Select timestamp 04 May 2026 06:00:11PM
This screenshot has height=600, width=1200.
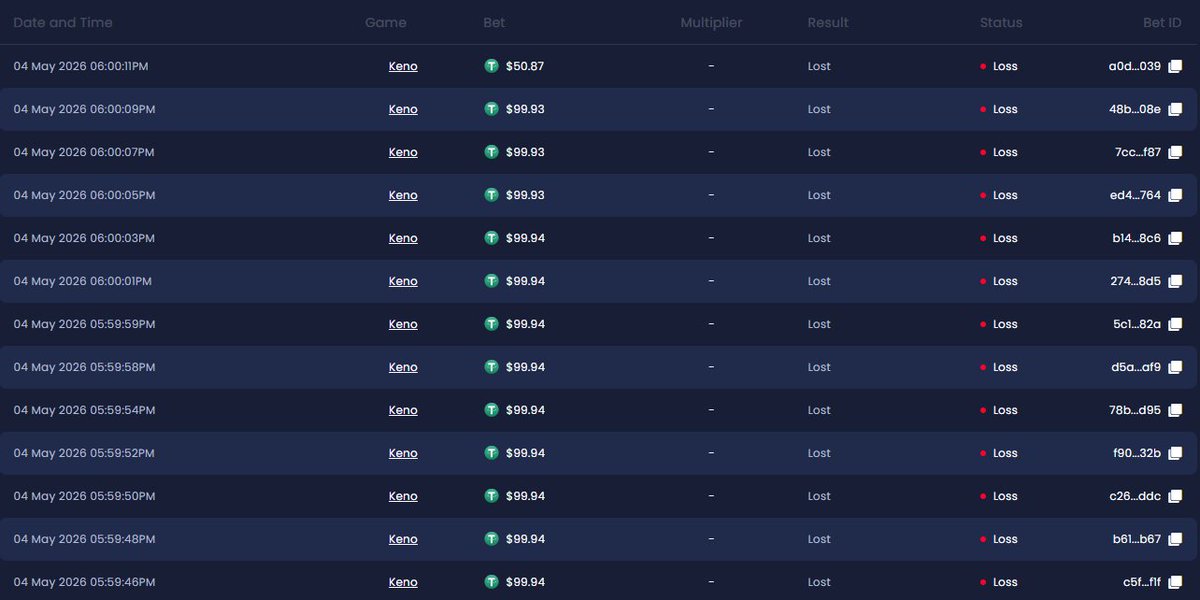click(81, 66)
